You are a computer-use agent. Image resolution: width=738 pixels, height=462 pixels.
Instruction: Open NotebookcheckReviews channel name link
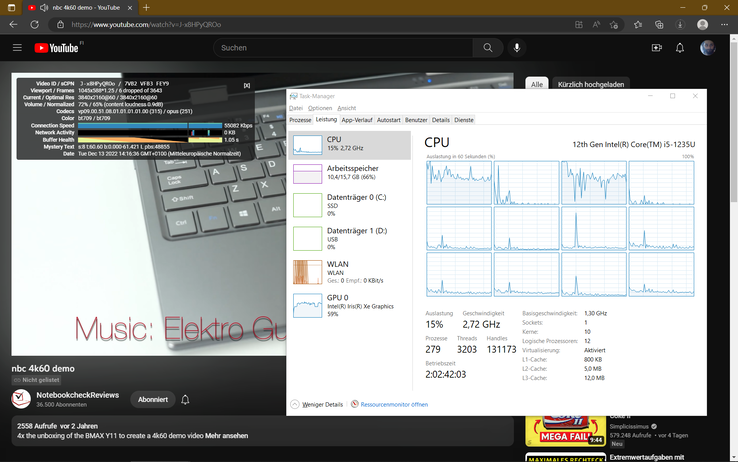(x=78, y=395)
